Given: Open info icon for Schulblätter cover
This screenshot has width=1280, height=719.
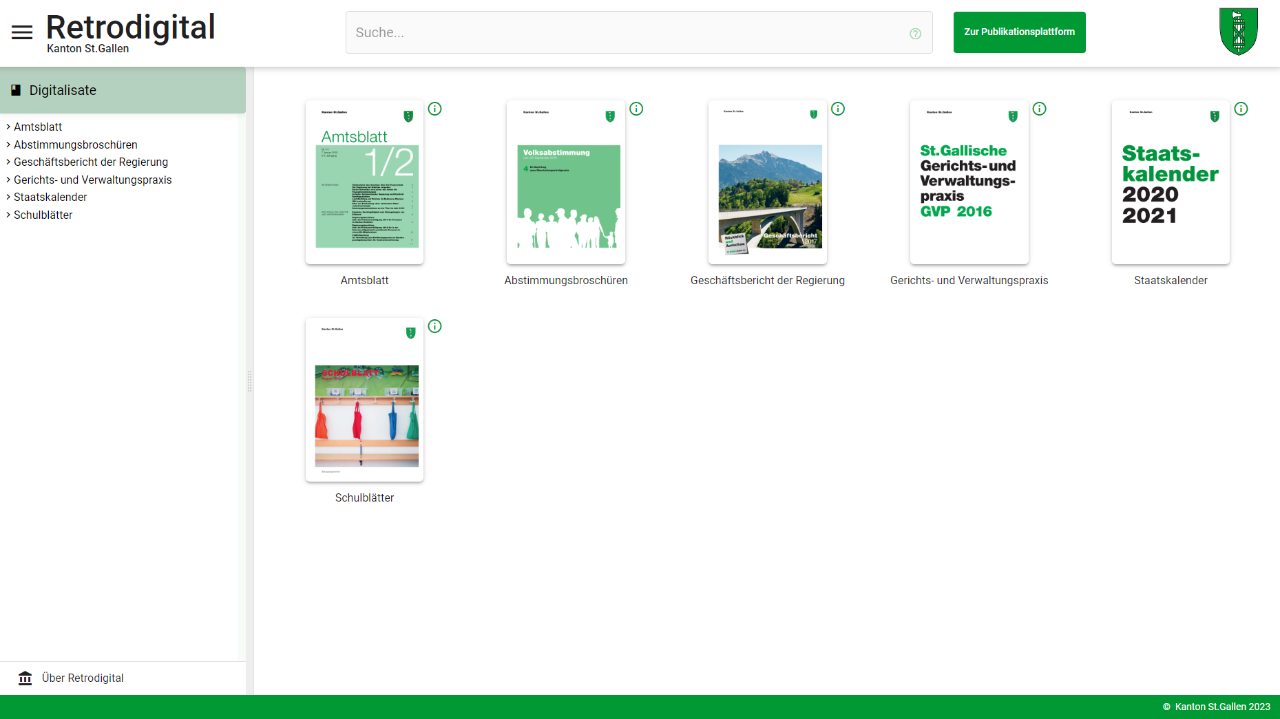Looking at the screenshot, I should click(435, 326).
